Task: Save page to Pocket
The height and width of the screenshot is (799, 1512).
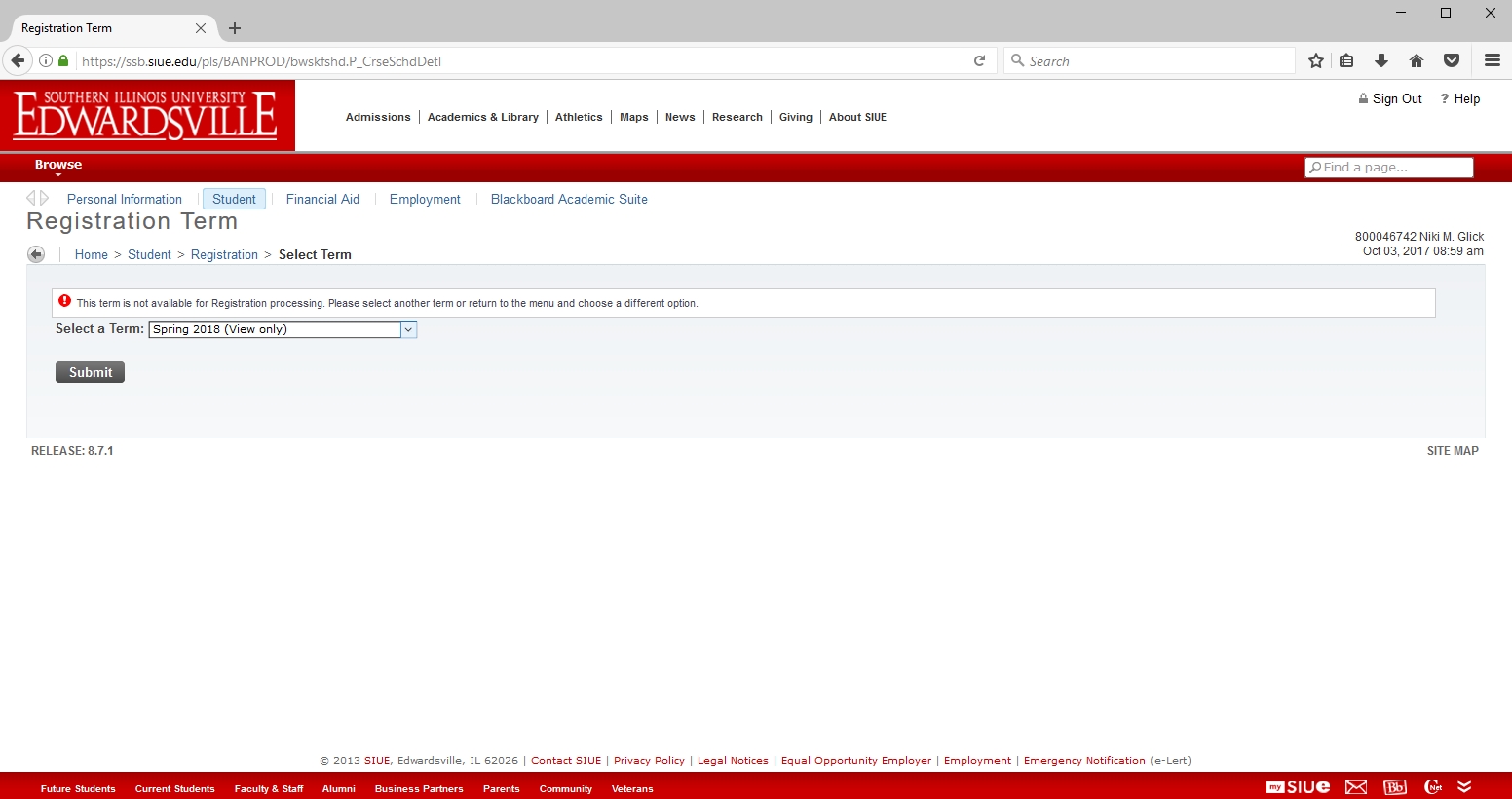Action: (x=1452, y=61)
